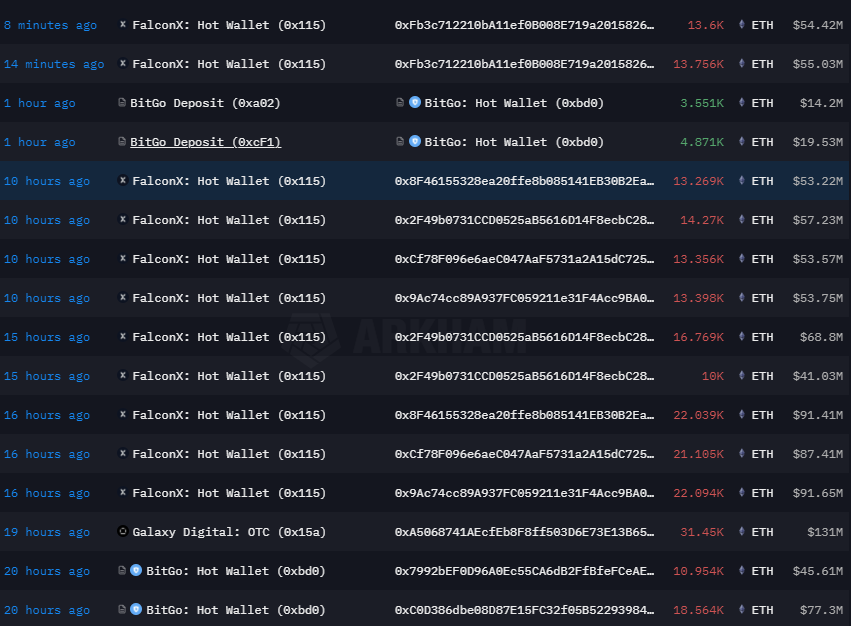Click the Ethereum icon in the 10K row
This screenshot has width=851, height=626.
click(x=741, y=376)
